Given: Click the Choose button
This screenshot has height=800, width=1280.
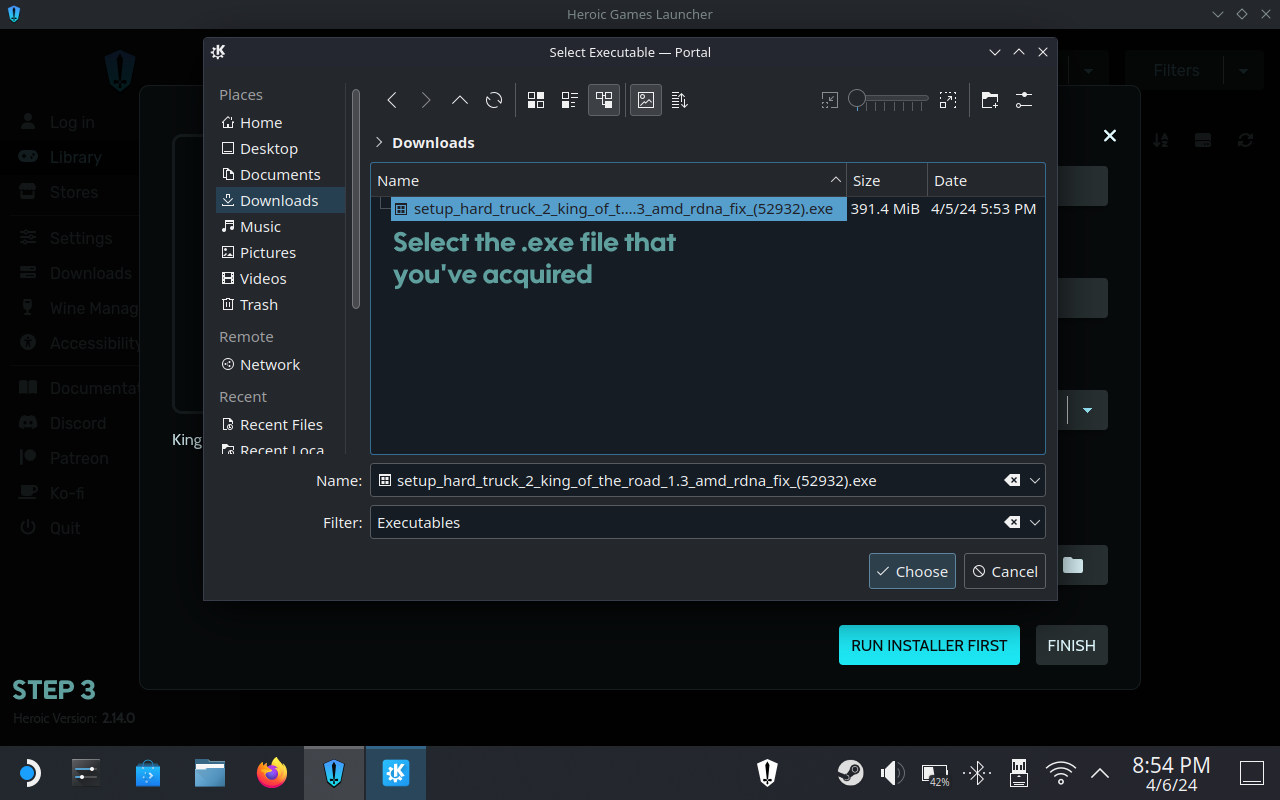Looking at the screenshot, I should point(912,571).
